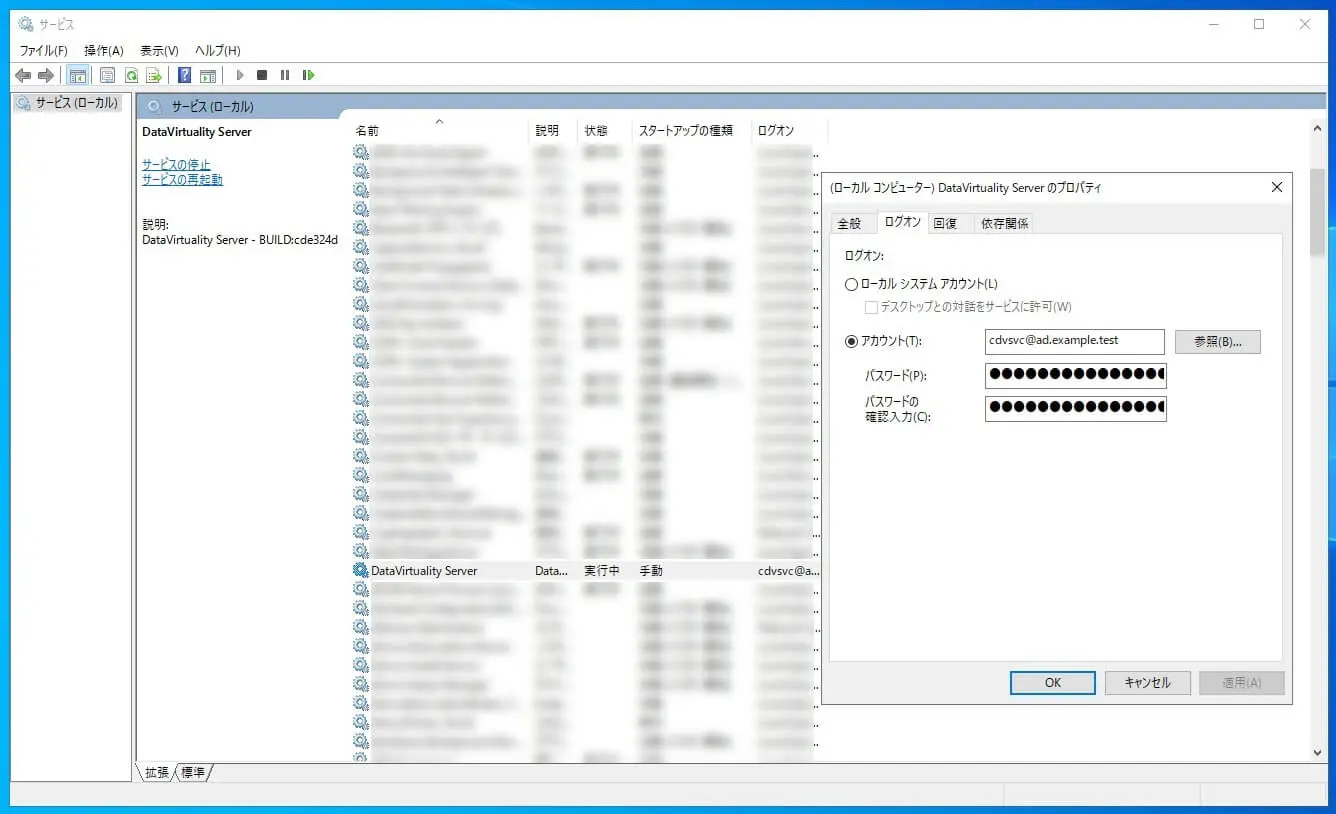The width and height of the screenshot is (1336, 814).
Task: Click the up arrow of the services list scrollbar
Action: tap(1317, 128)
